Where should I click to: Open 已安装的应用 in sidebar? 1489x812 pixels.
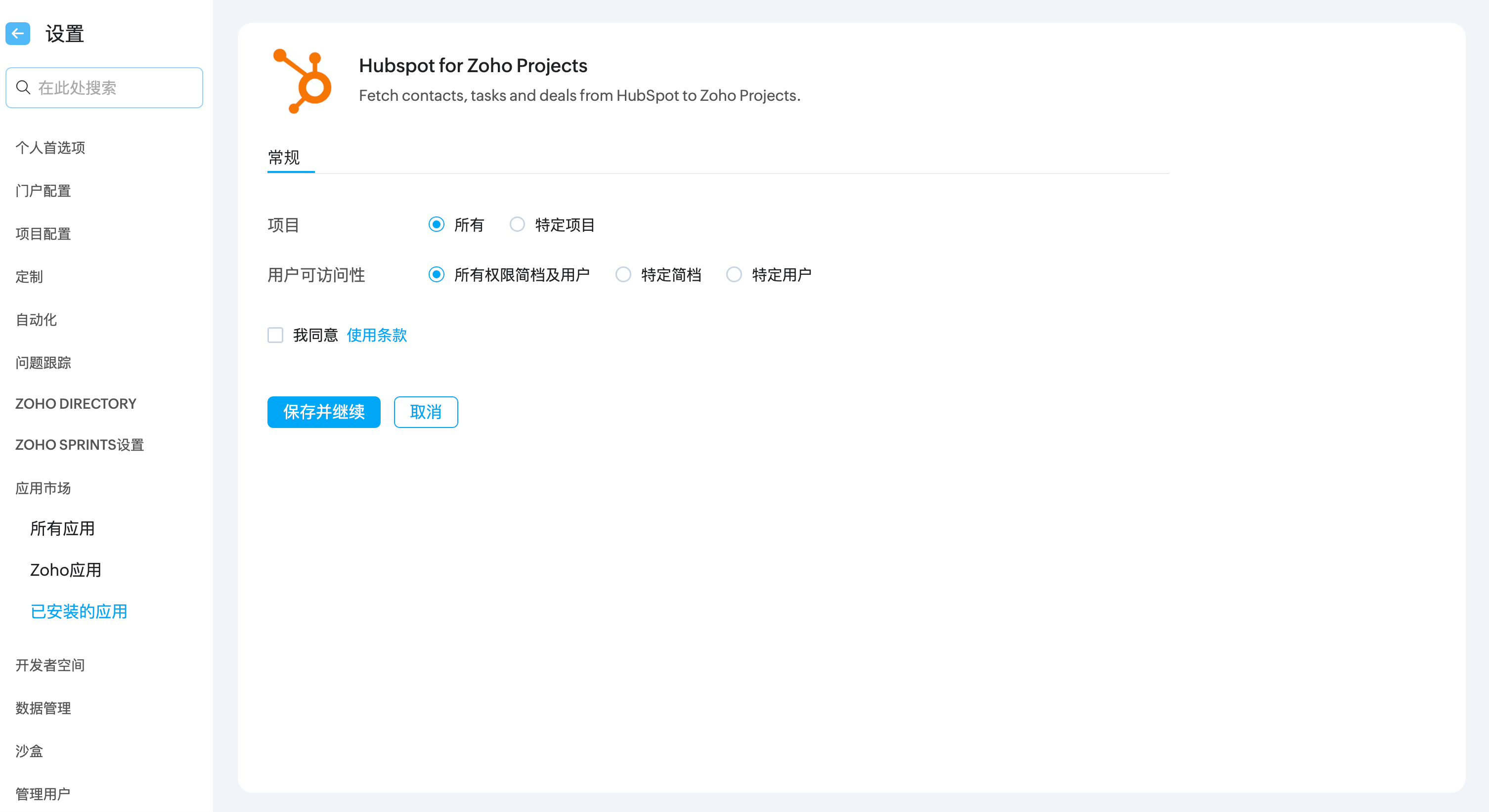pos(79,611)
